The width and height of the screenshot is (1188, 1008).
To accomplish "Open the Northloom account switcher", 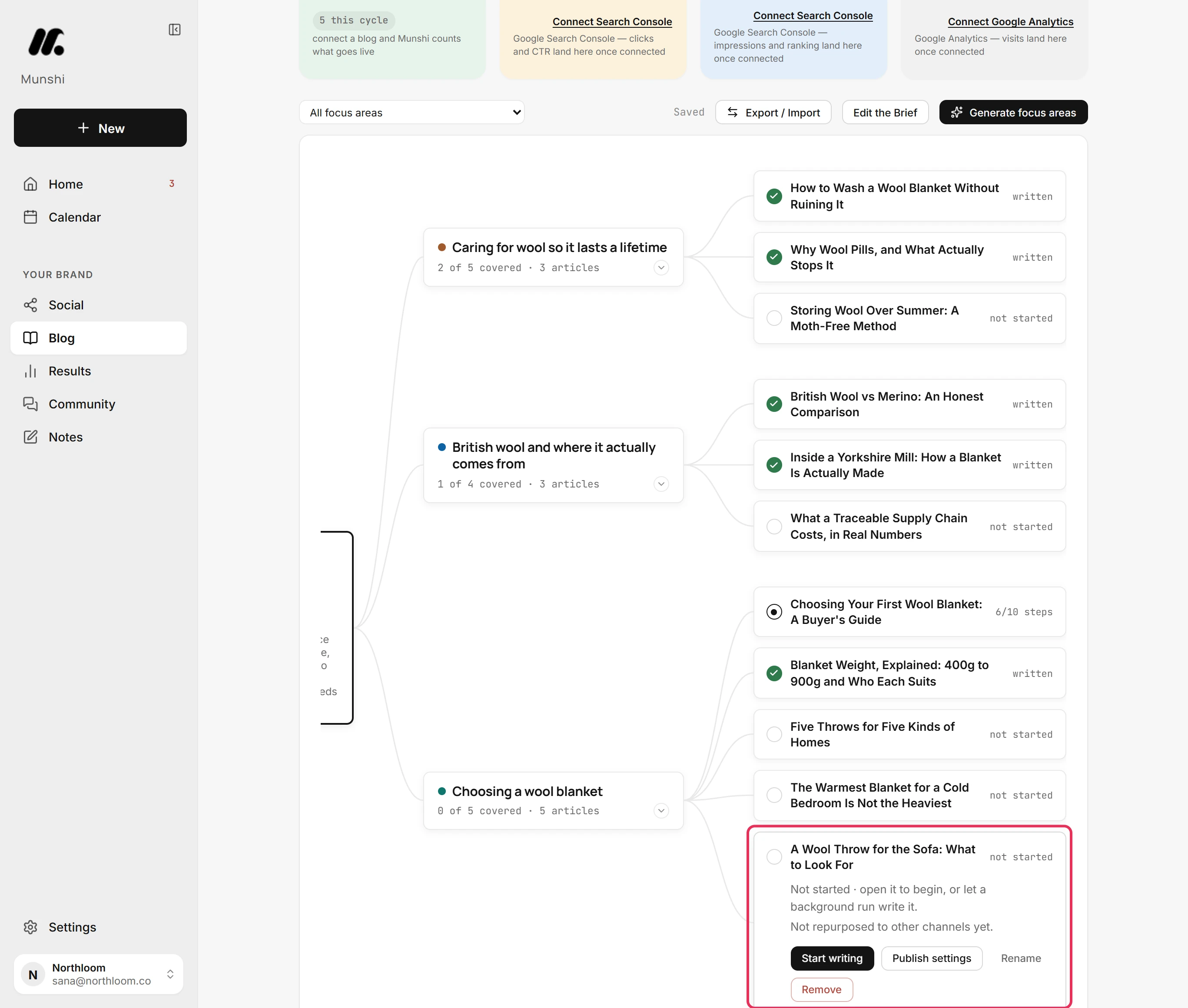I will click(99, 974).
